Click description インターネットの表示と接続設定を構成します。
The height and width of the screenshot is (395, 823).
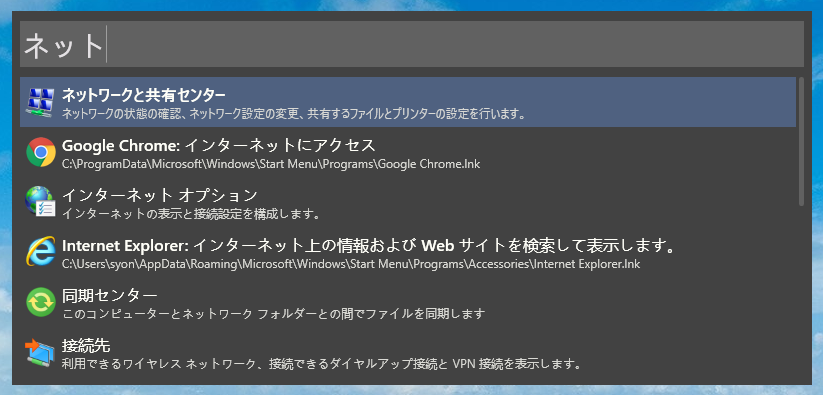(191, 214)
